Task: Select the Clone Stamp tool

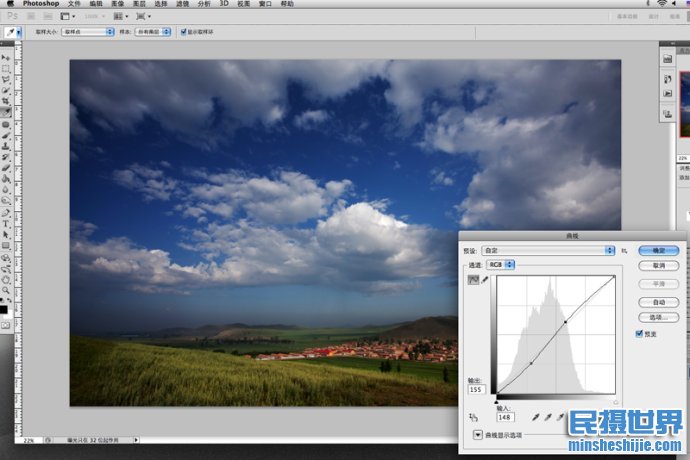Action: point(6,146)
